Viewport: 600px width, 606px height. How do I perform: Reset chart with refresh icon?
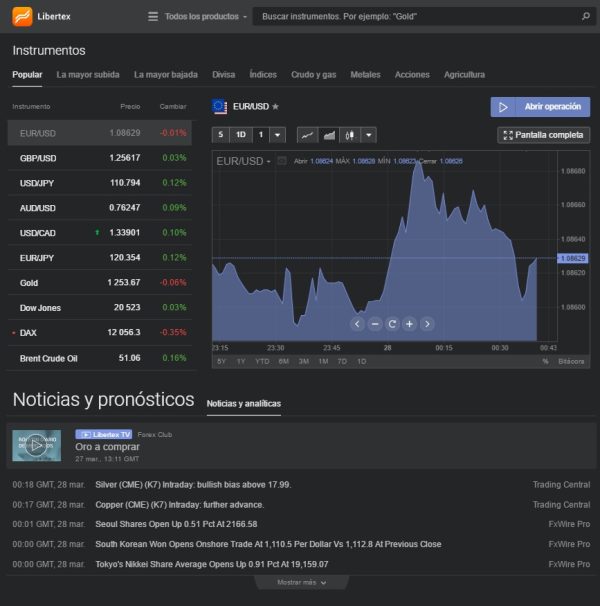[x=392, y=324]
